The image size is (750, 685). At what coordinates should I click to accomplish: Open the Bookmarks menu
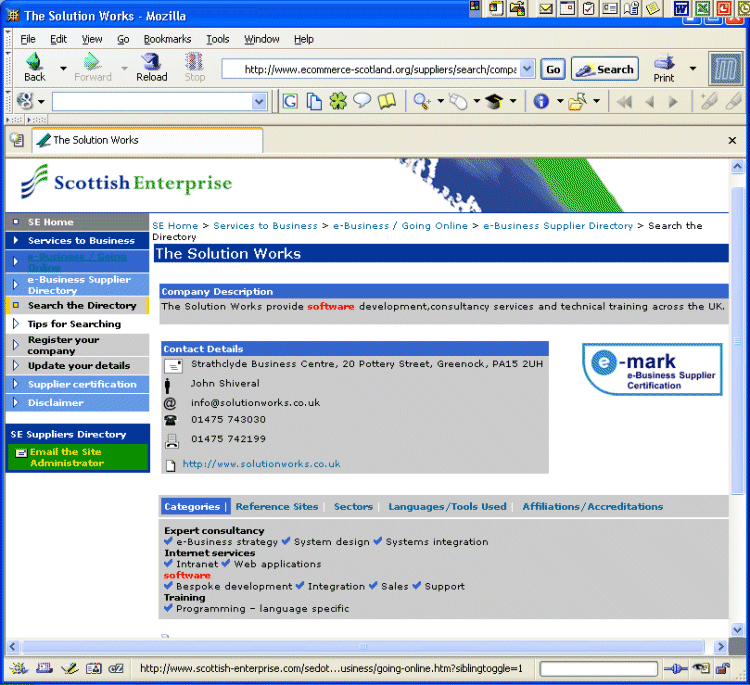pos(167,39)
